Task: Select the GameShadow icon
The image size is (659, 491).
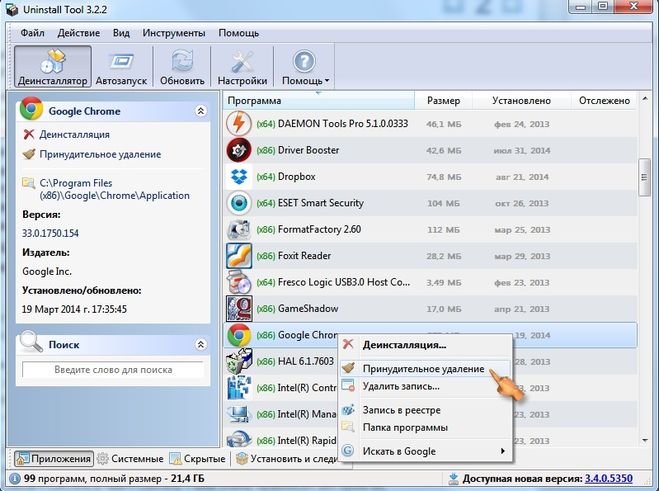Action: click(x=239, y=309)
